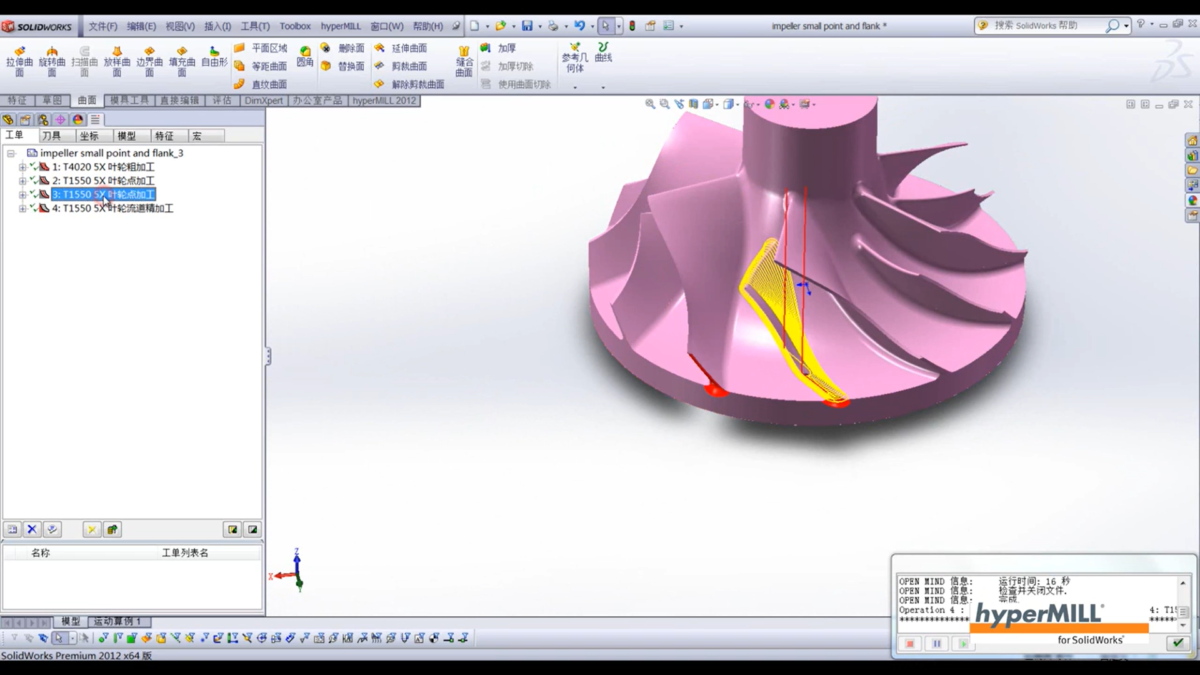Select the 圆角 (fillet) tool
1200x675 pixels.
pyautogui.click(x=305, y=56)
